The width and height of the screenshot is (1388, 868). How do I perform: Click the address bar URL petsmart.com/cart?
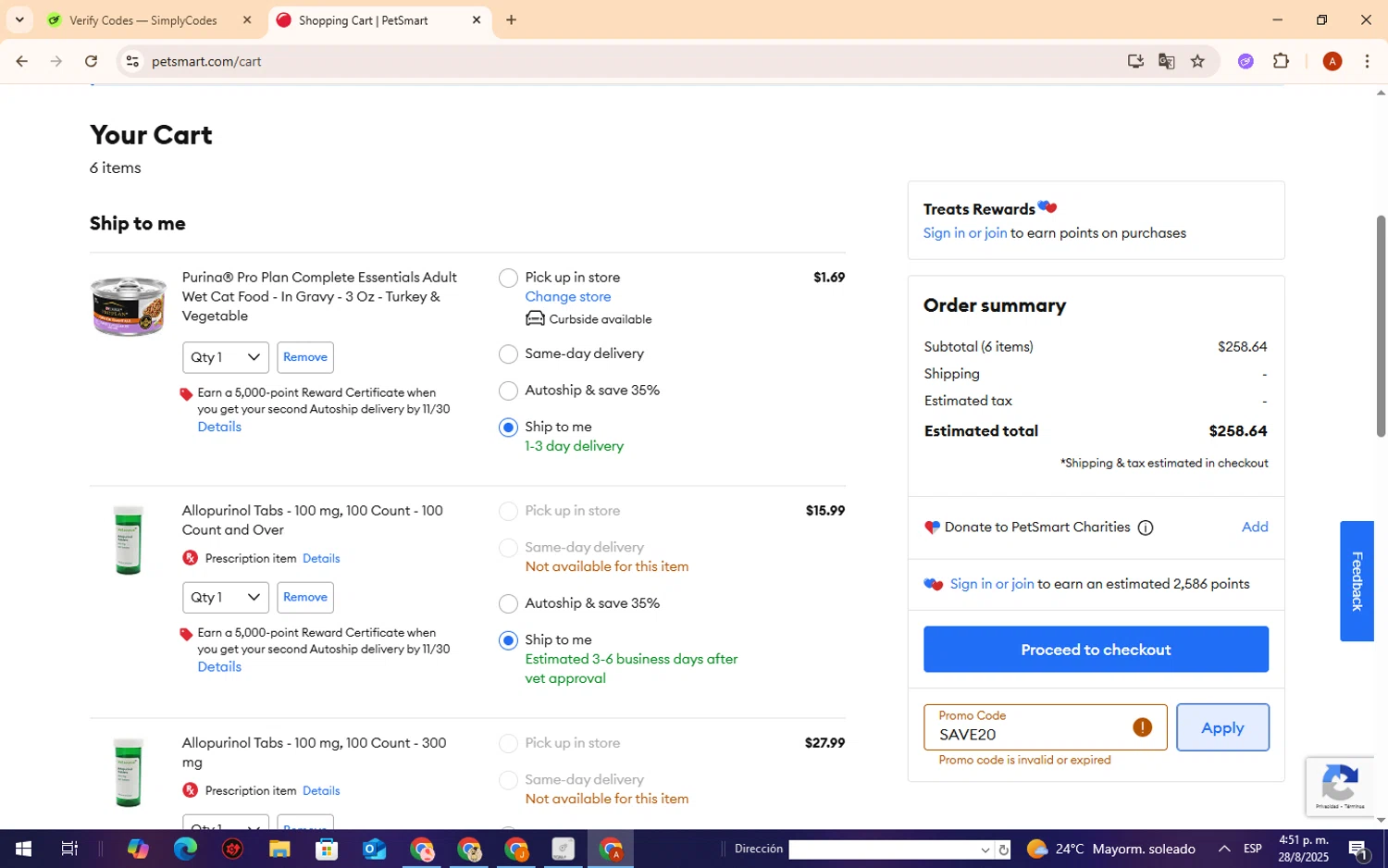(206, 61)
